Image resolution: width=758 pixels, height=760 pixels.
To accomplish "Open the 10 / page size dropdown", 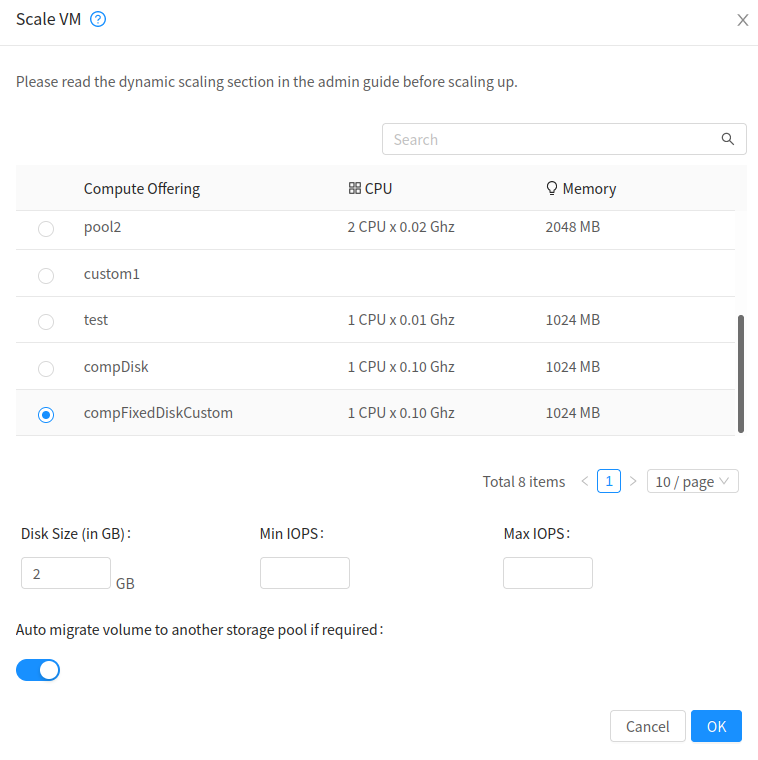I will click(x=693, y=481).
